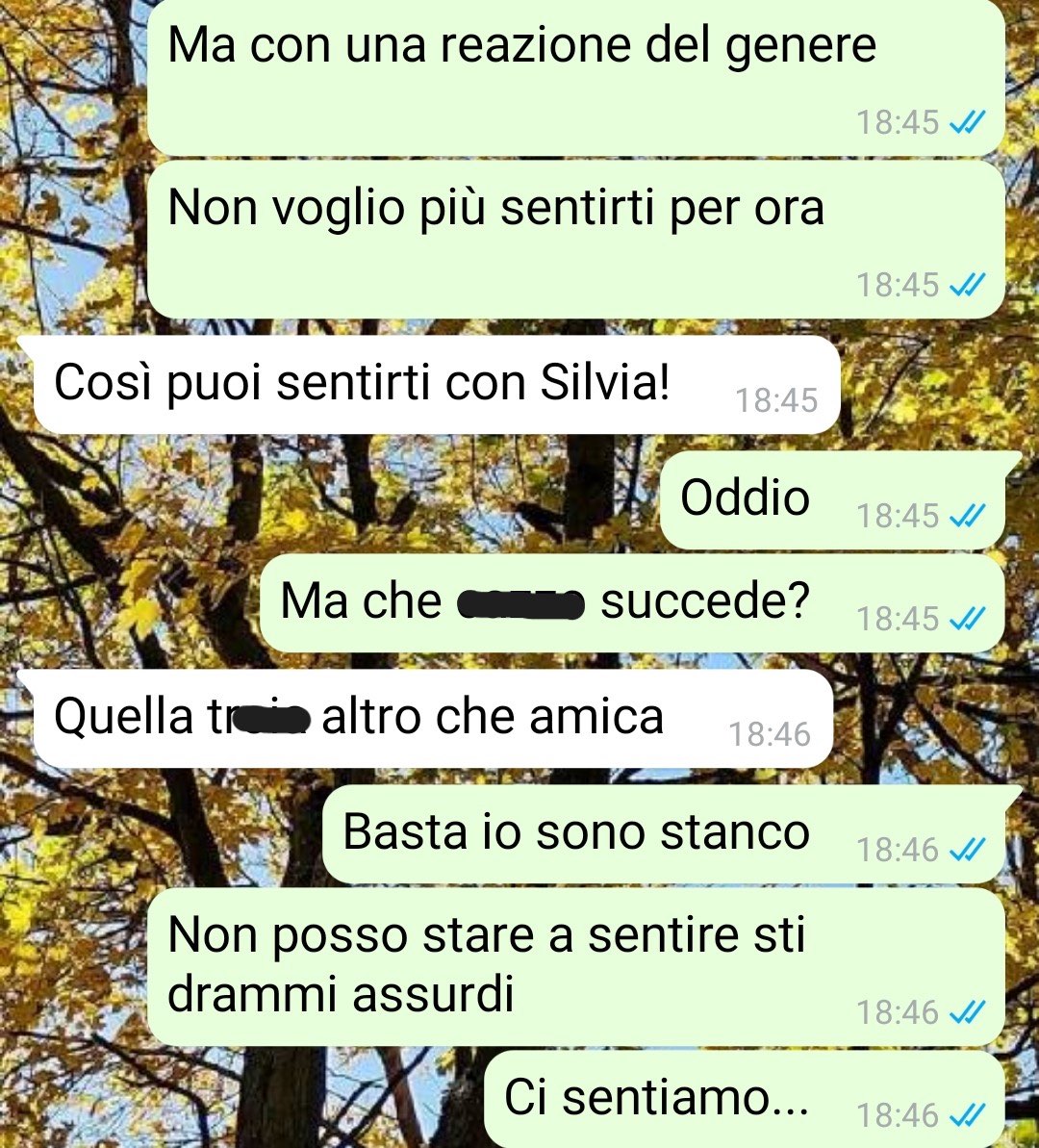Click the blacked-out word in 'succede?' message
This screenshot has width=1039, height=1148.
pyautogui.click(x=520, y=604)
